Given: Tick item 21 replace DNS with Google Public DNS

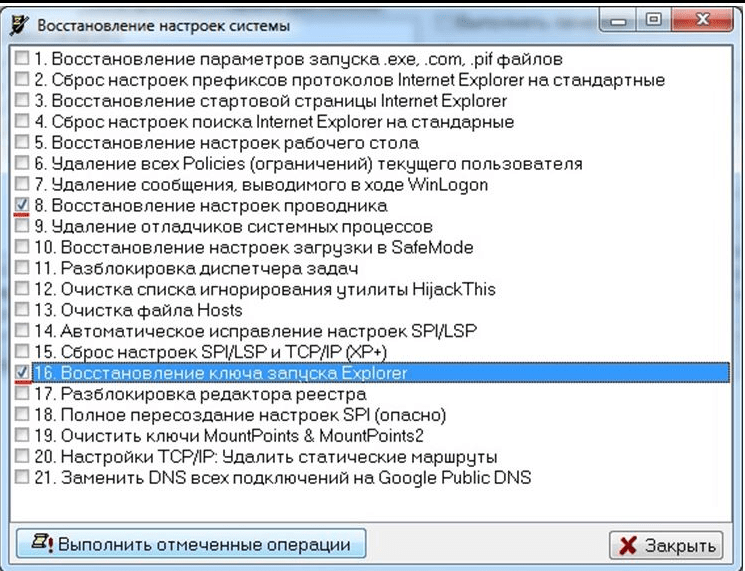Looking at the screenshot, I should pos(21,476).
